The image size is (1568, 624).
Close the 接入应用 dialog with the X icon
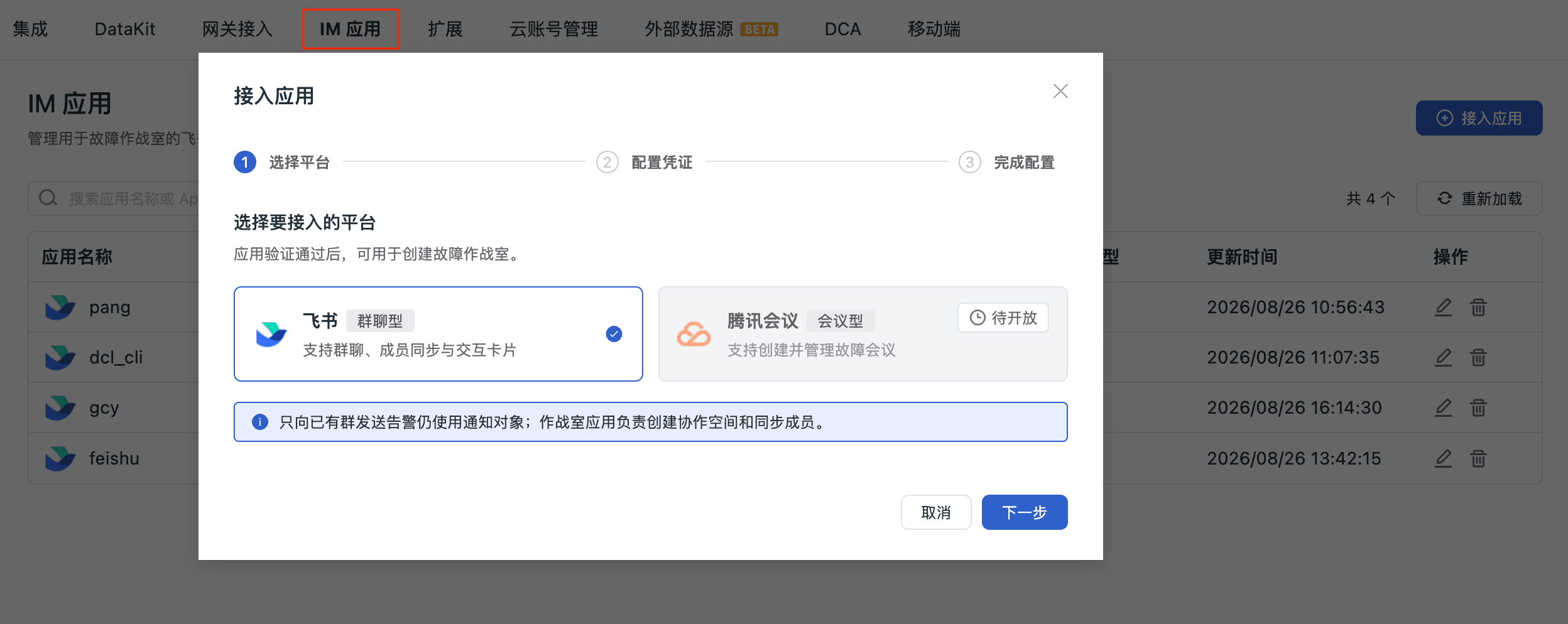(1060, 91)
